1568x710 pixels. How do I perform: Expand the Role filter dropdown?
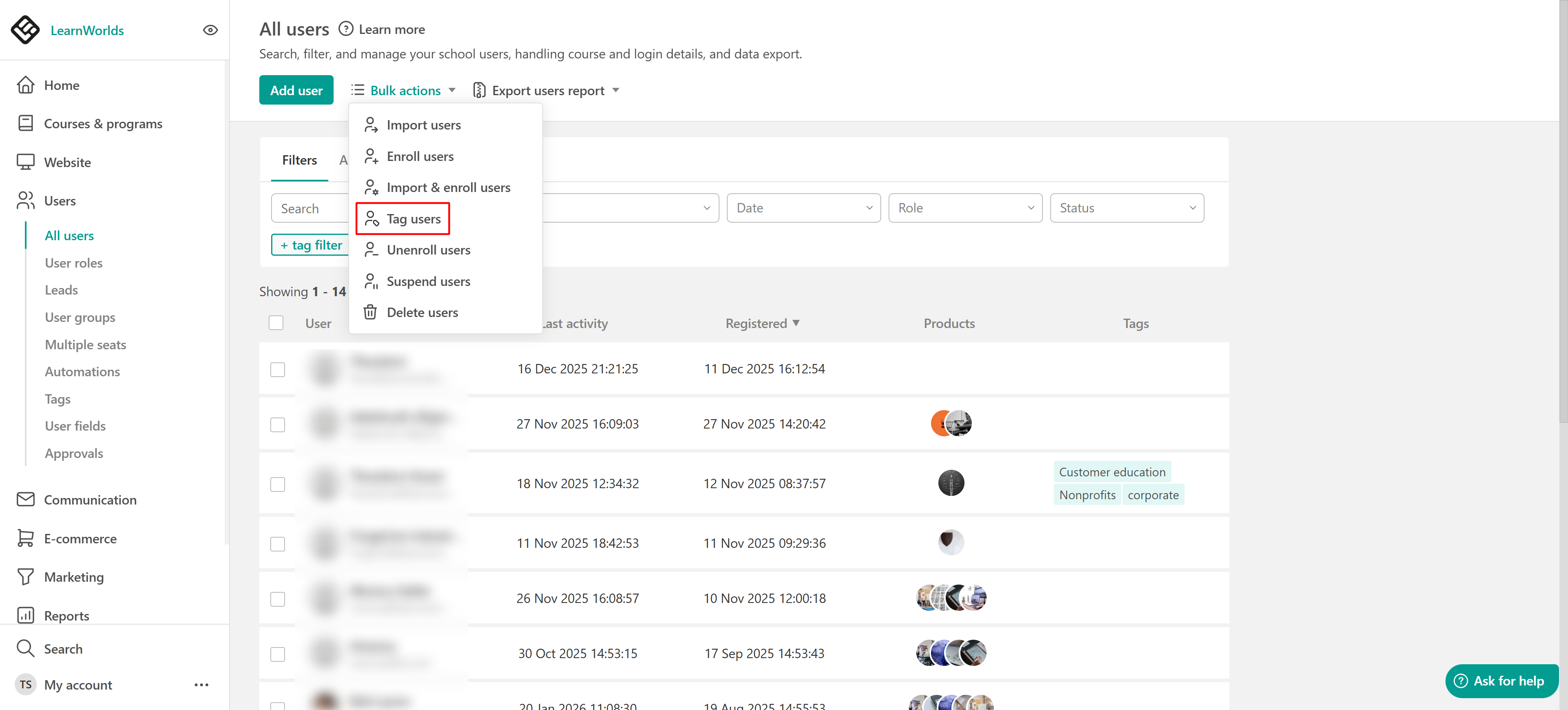965,208
